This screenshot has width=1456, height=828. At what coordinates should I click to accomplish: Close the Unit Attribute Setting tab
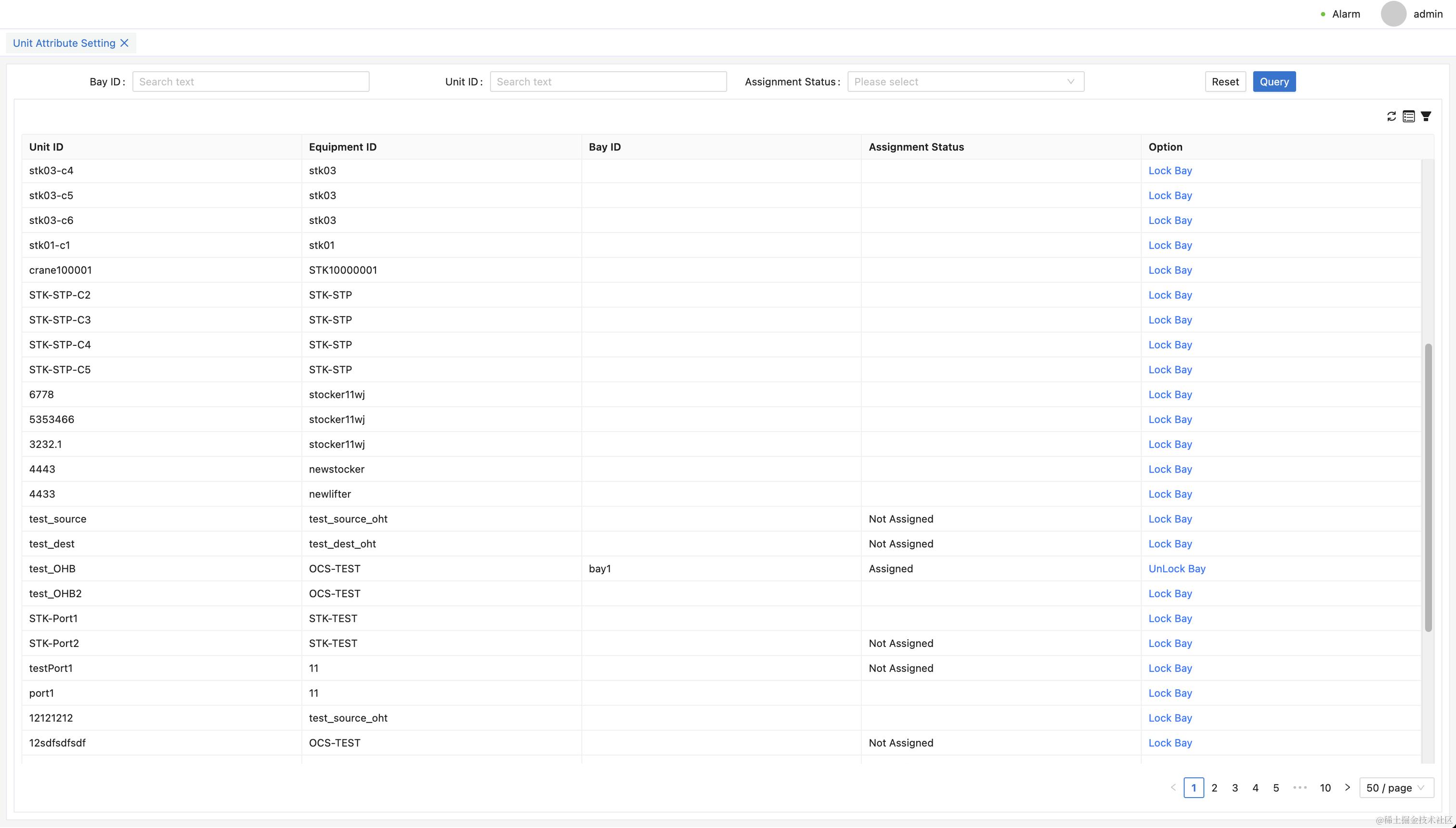[x=124, y=43]
